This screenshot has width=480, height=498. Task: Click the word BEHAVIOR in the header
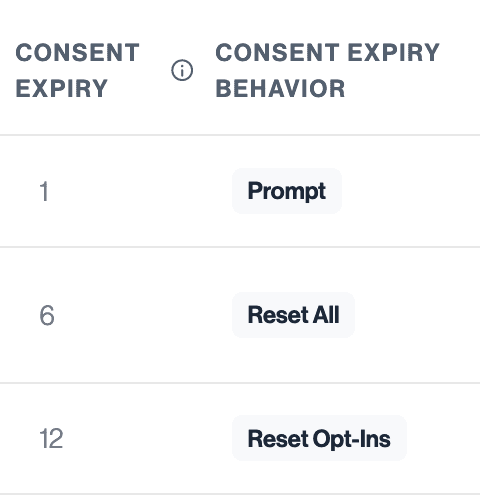pyautogui.click(x=280, y=89)
